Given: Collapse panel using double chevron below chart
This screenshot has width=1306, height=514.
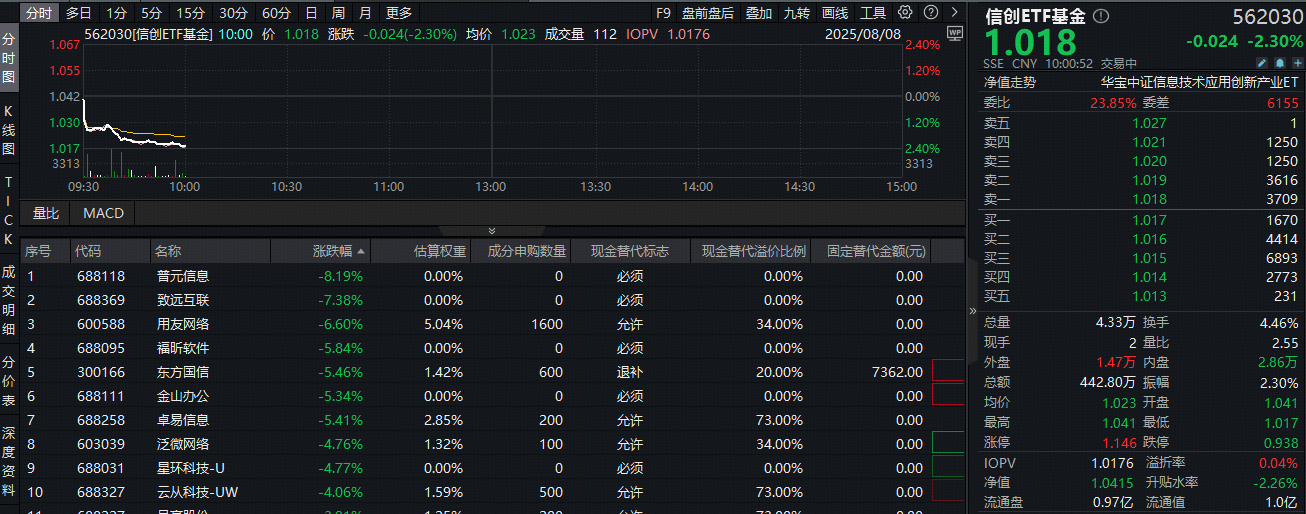Looking at the screenshot, I should (491, 231).
